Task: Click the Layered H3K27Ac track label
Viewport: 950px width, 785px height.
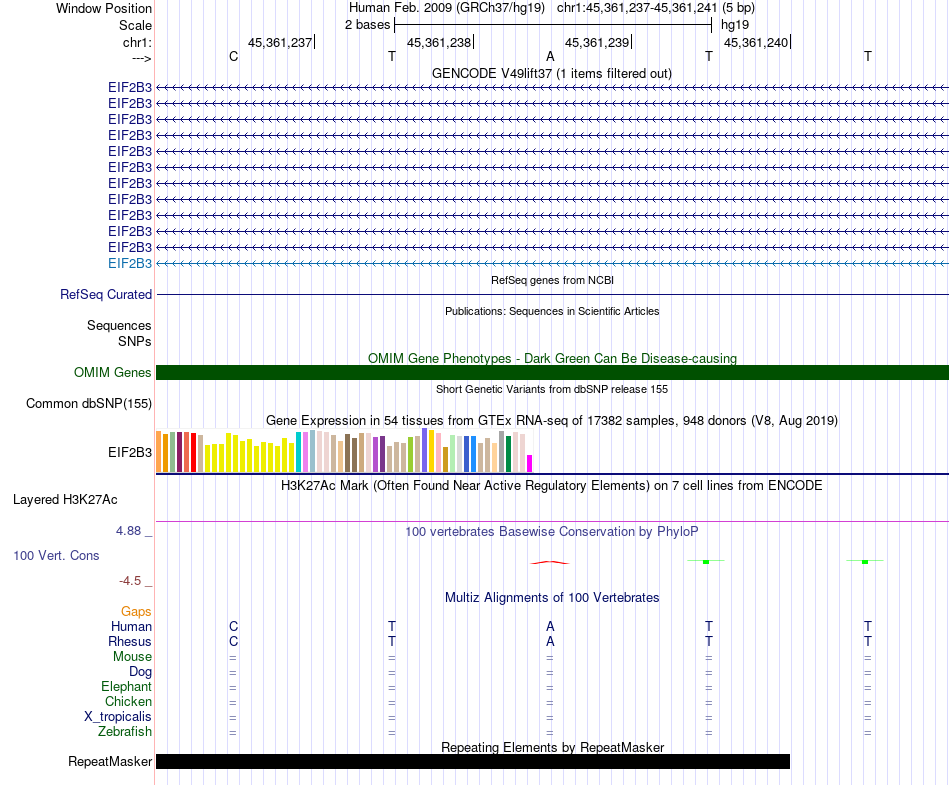Action: (x=65, y=500)
